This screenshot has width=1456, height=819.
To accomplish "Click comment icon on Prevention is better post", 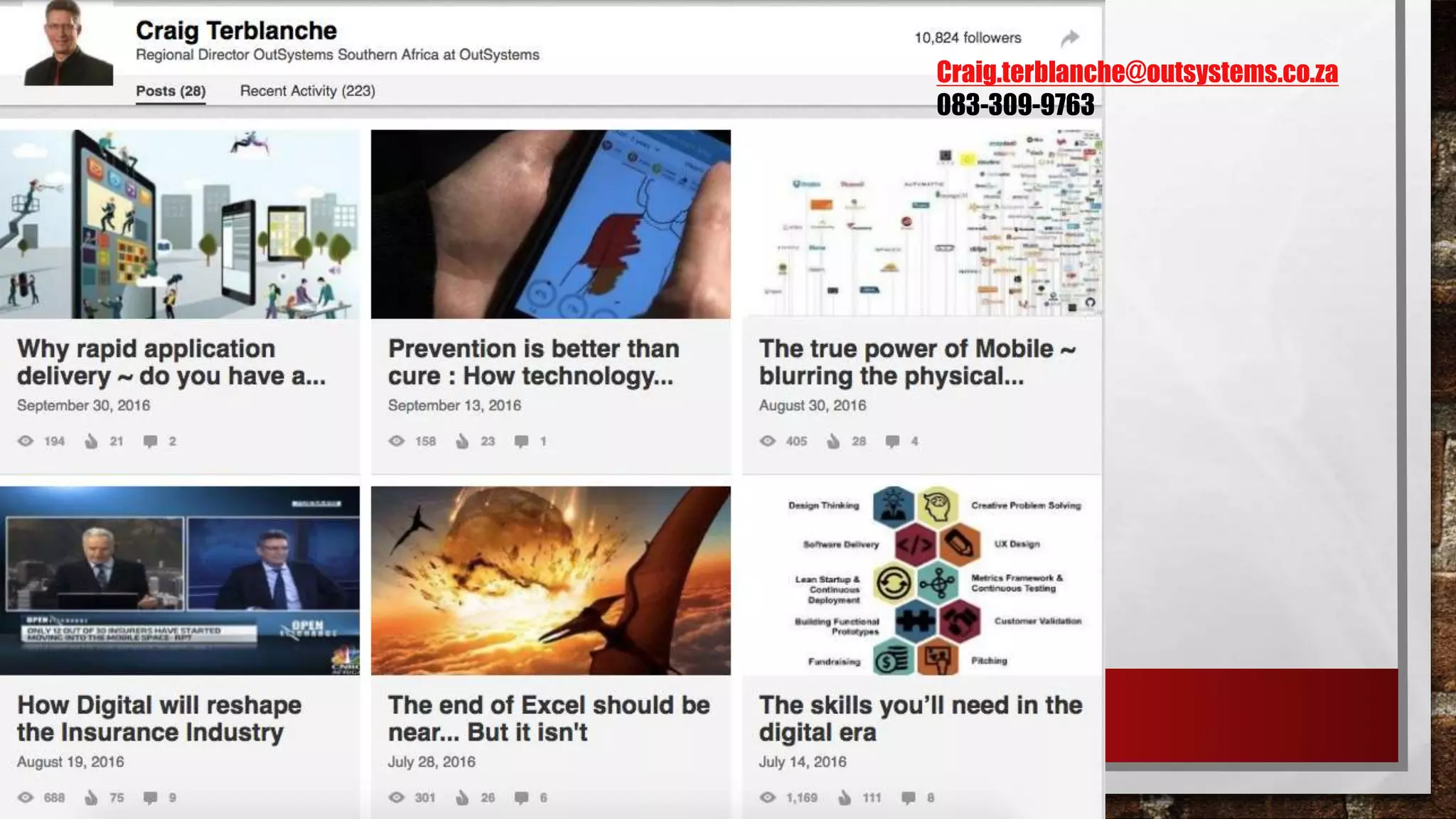I will [x=521, y=441].
